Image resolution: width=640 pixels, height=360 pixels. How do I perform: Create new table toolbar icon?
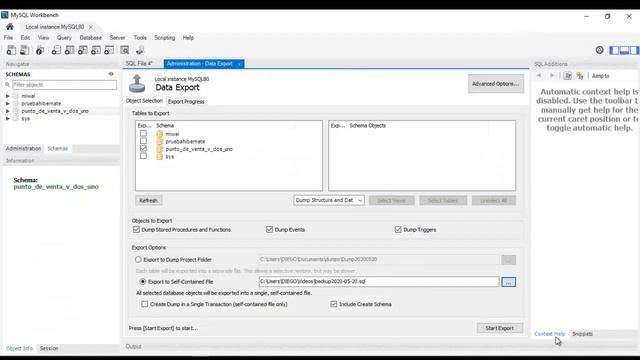tap(69, 50)
